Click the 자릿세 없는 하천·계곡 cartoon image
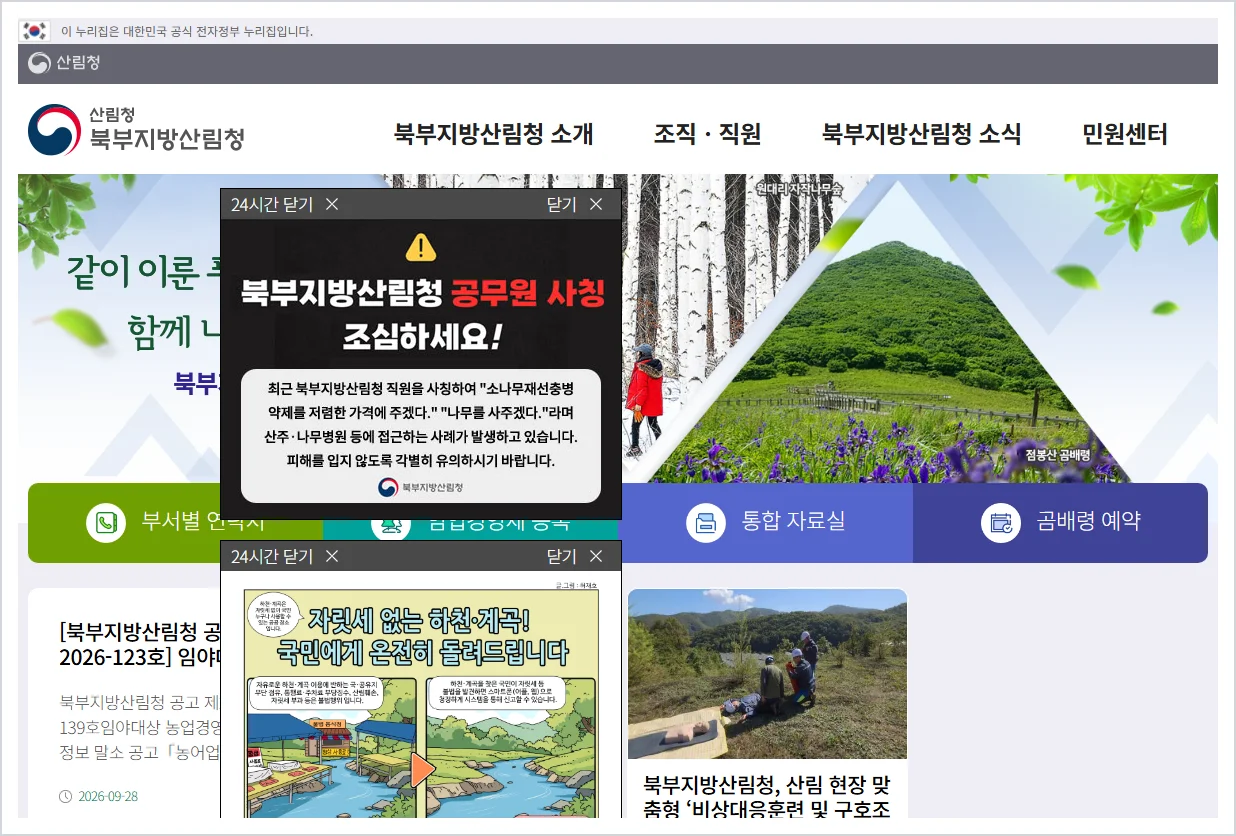 (421, 702)
